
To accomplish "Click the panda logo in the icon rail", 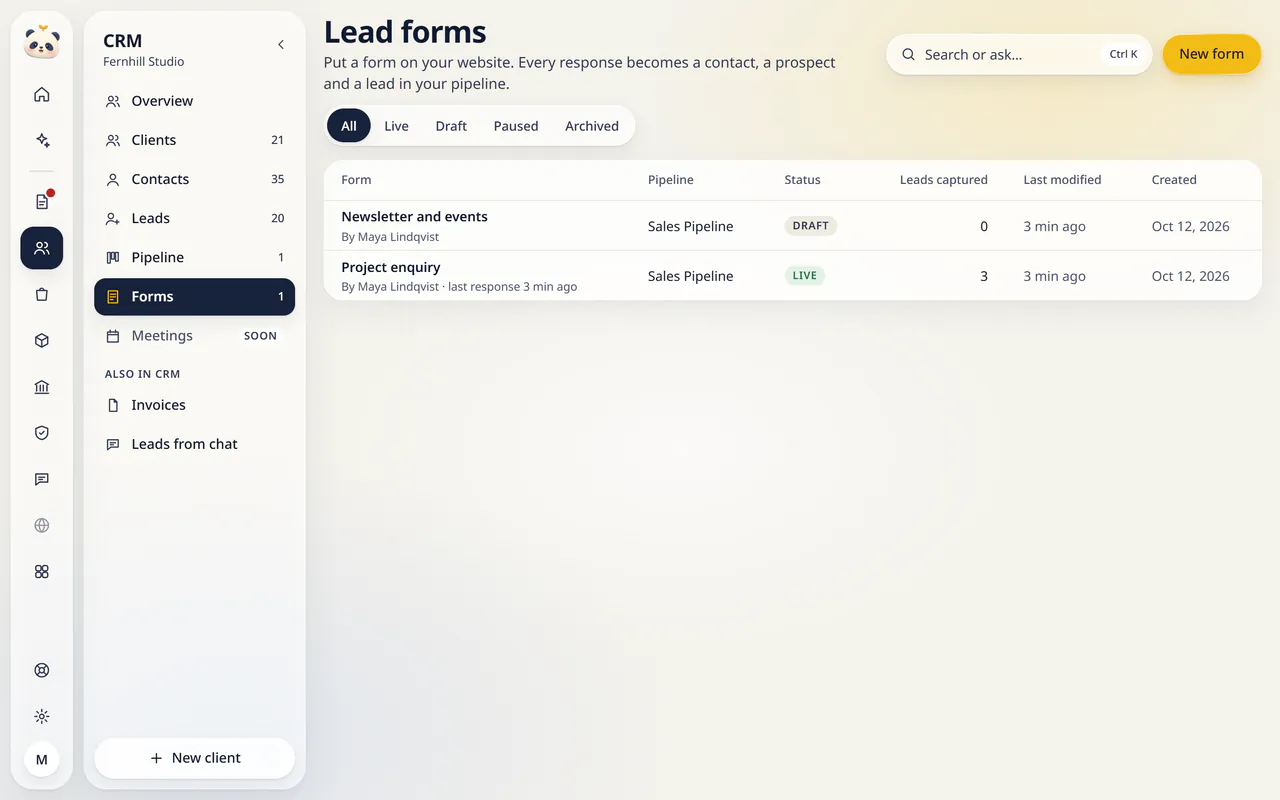I will 42,42.
